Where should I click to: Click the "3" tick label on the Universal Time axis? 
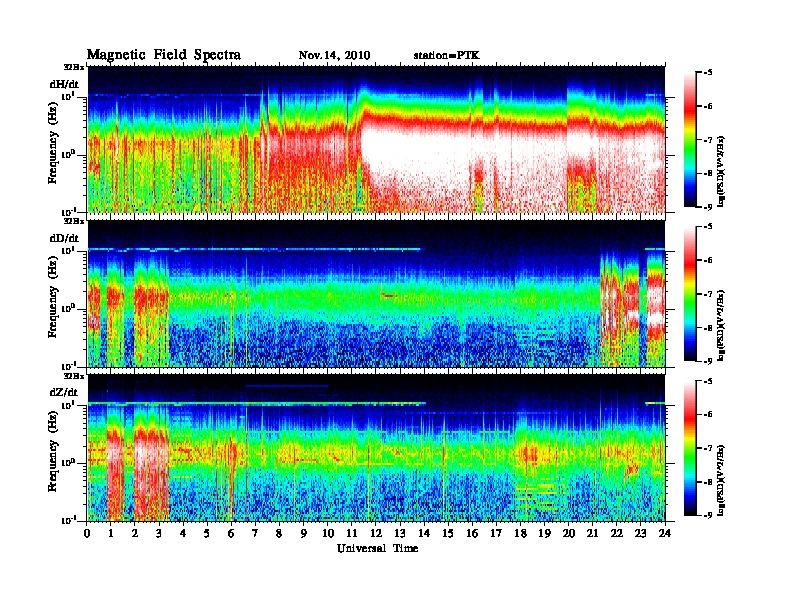[x=159, y=534]
